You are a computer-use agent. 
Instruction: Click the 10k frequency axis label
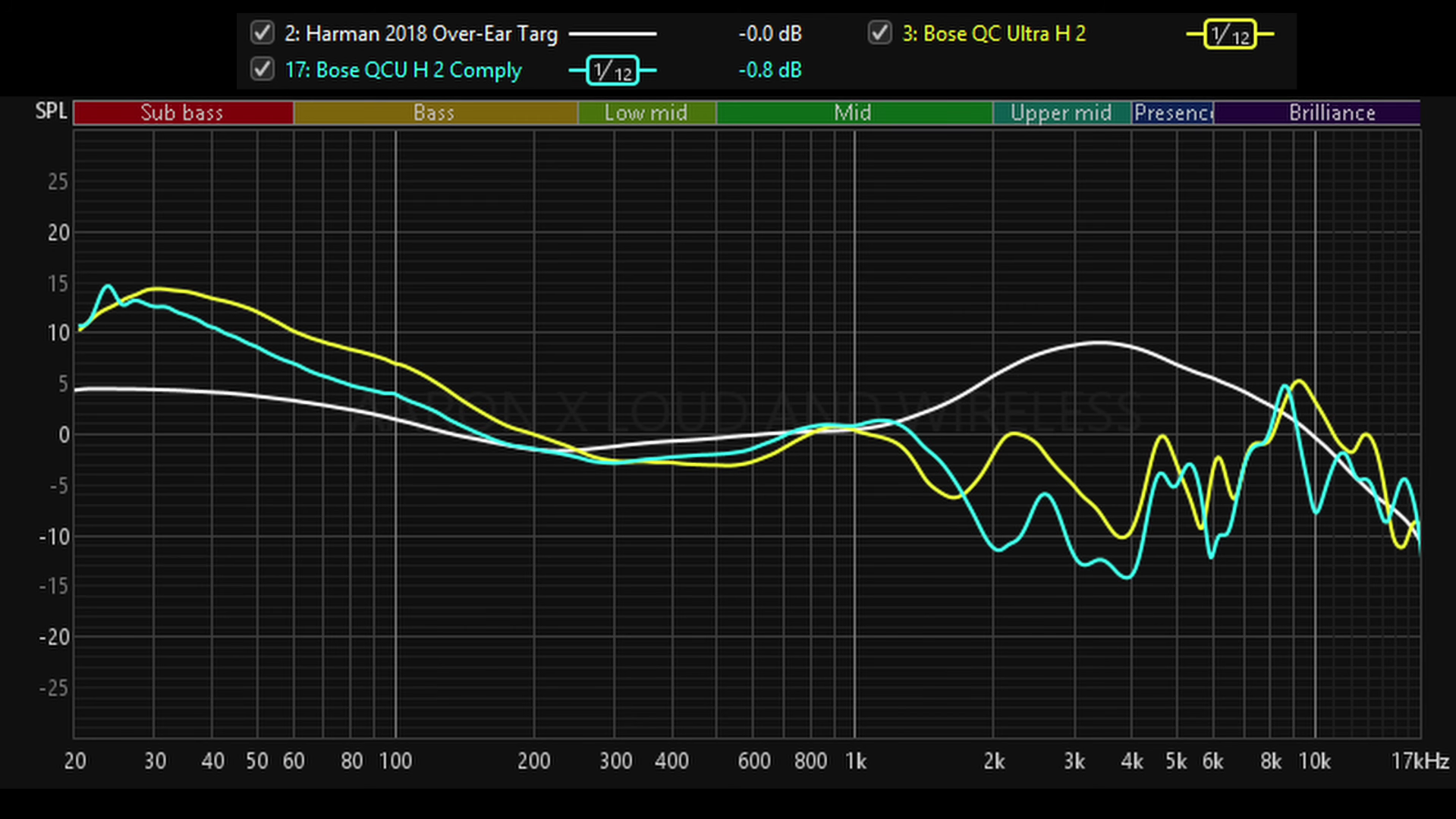click(x=1315, y=761)
